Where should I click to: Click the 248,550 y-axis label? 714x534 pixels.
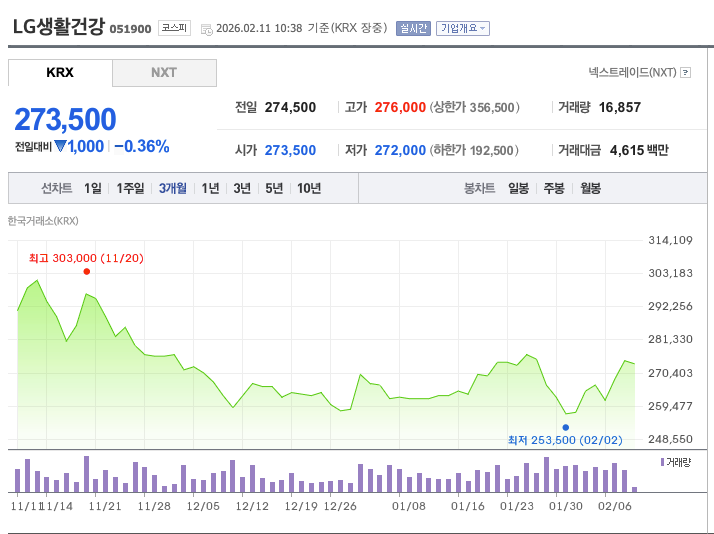[x=670, y=439]
